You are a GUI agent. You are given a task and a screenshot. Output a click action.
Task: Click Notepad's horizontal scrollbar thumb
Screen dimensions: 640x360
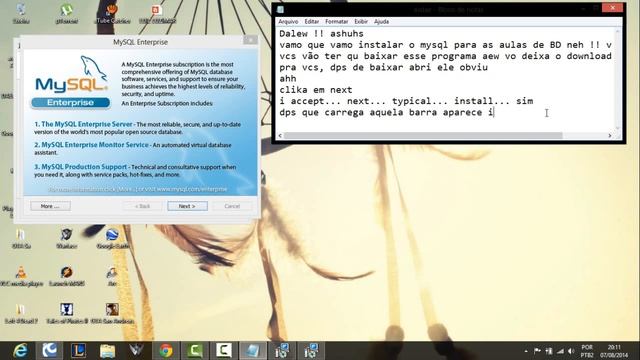[423, 136]
